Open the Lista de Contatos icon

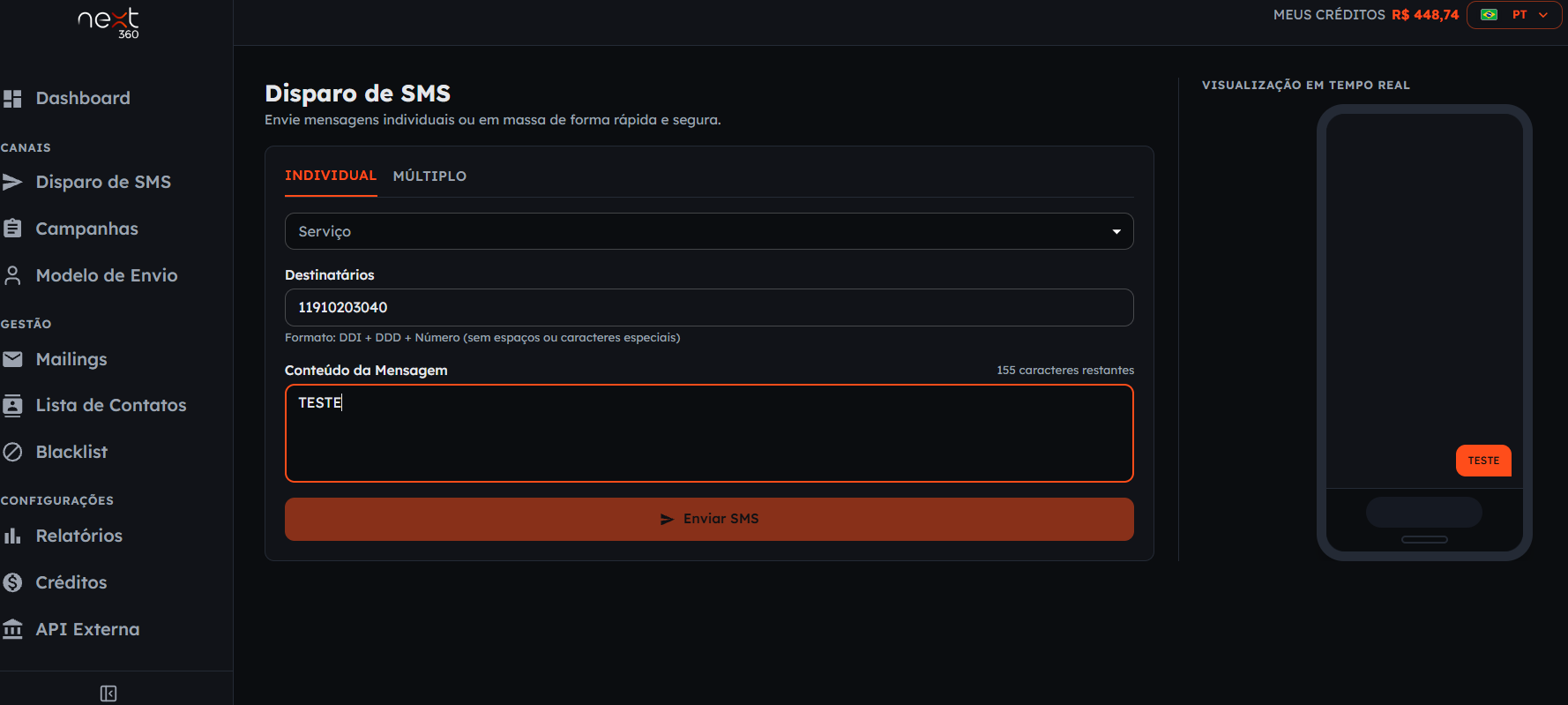[12, 406]
